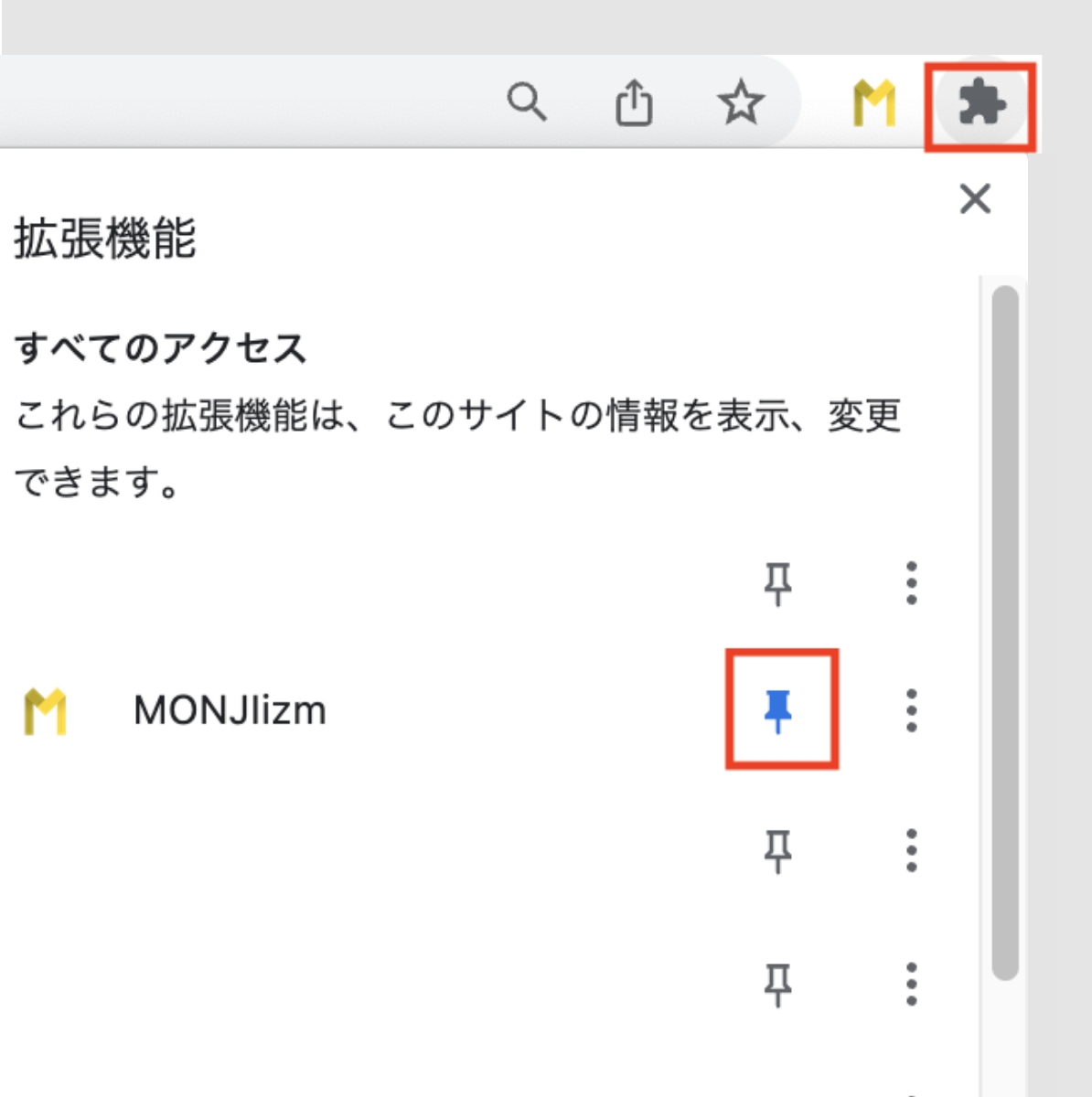Close the 拡張機能 popup
Image resolution: width=1092 pixels, height=1097 pixels.
click(975, 198)
